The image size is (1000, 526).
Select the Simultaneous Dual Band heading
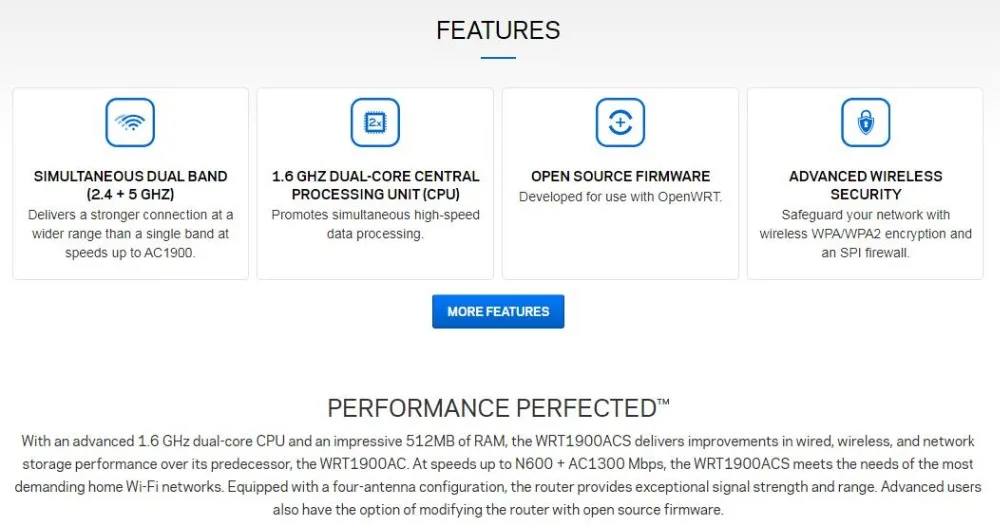[130, 185]
